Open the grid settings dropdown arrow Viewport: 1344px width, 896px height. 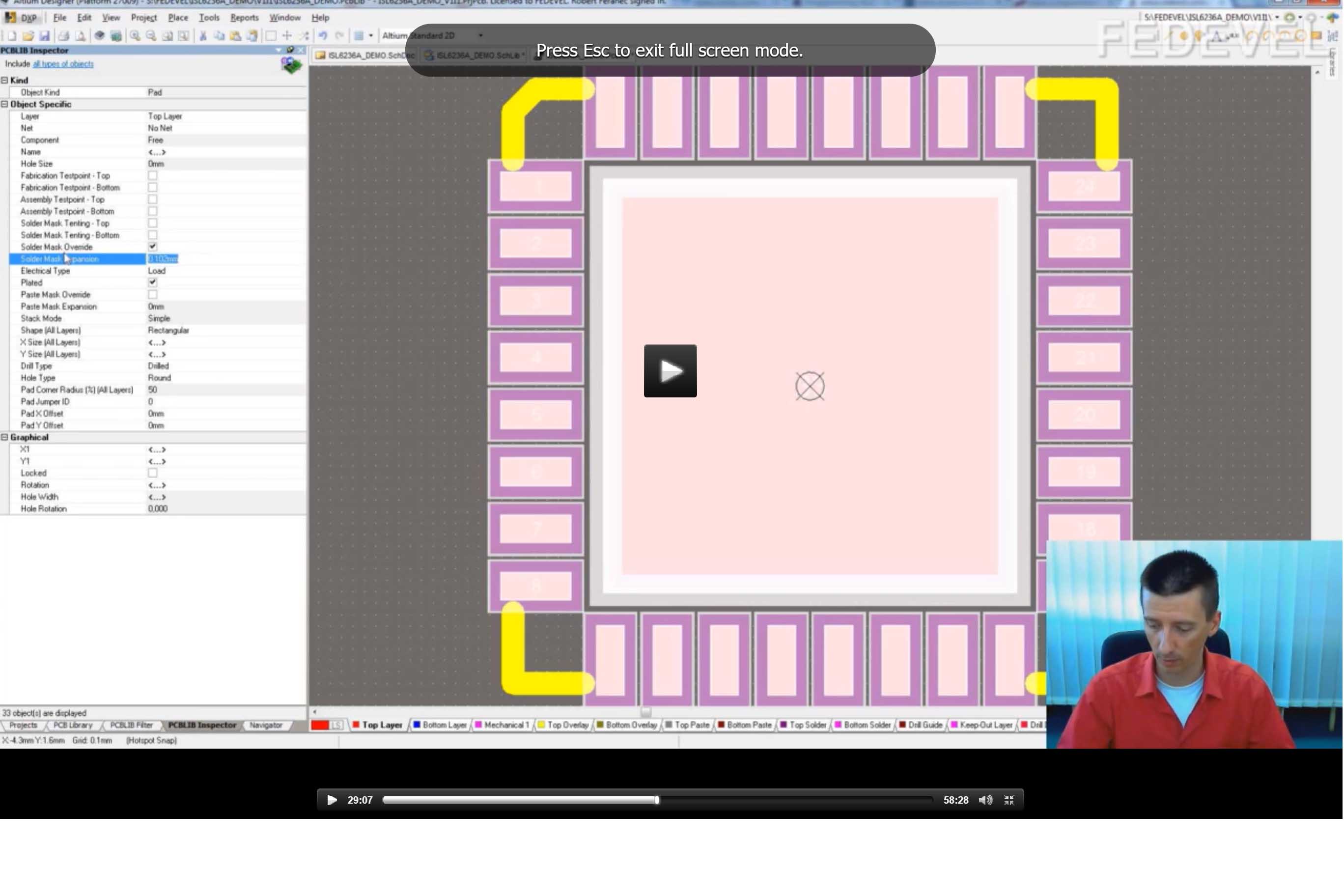point(371,36)
